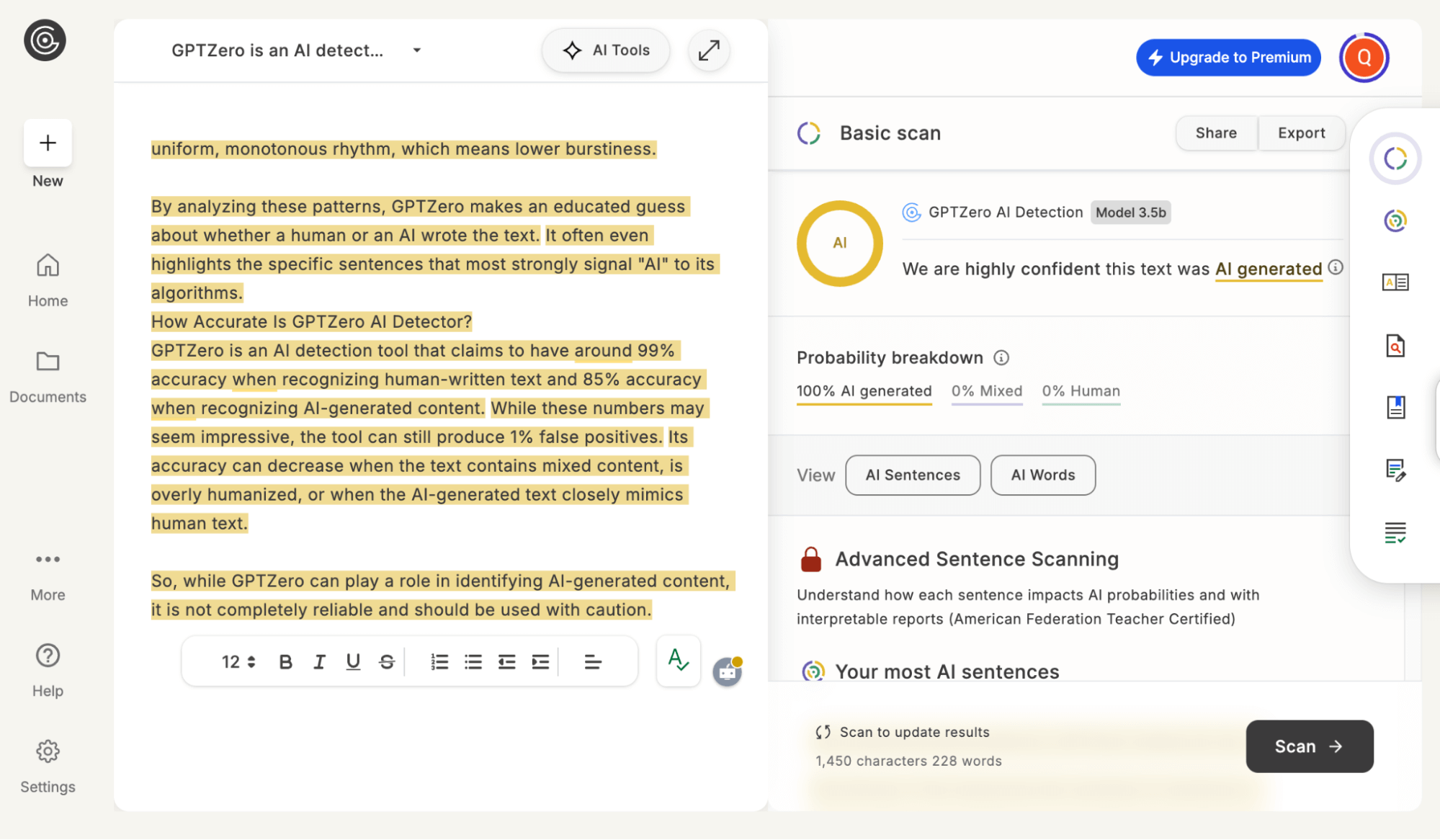The image size is (1440, 840).
Task: Open the text alignment options
Action: coord(593,662)
